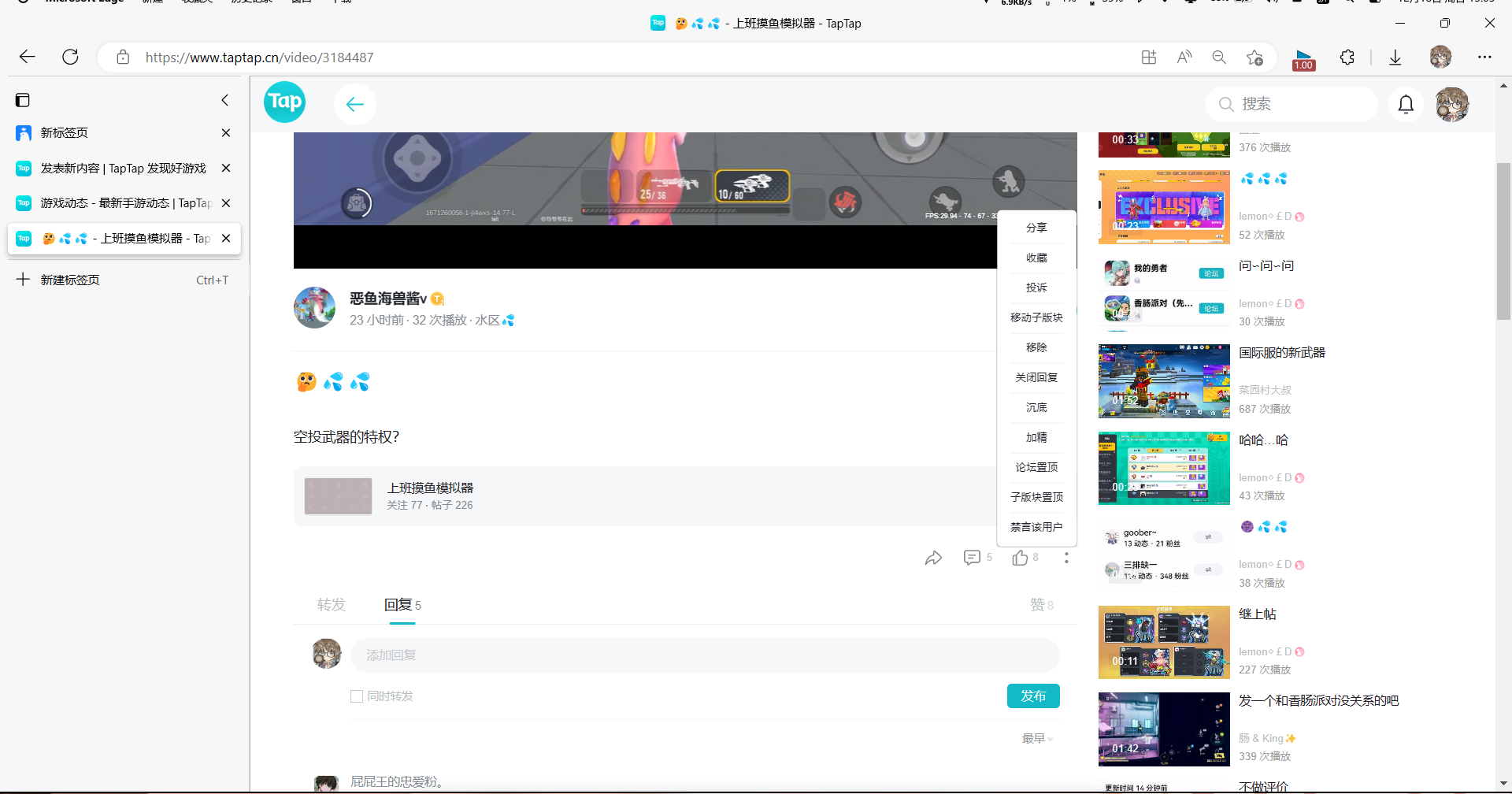Select 投诉 in the context menu
The image size is (1512, 794).
(x=1036, y=288)
